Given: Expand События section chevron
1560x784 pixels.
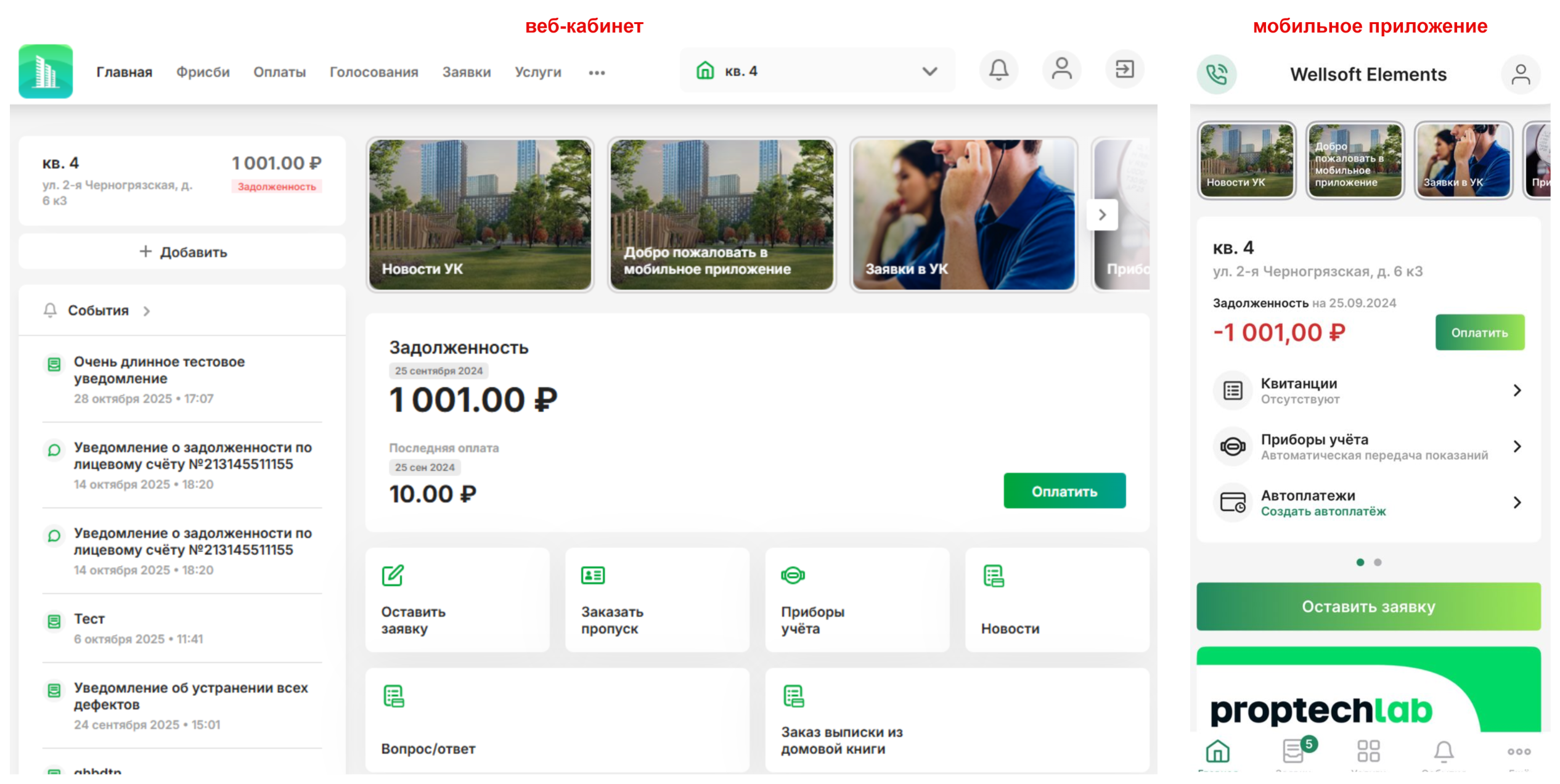Looking at the screenshot, I should 147,311.
